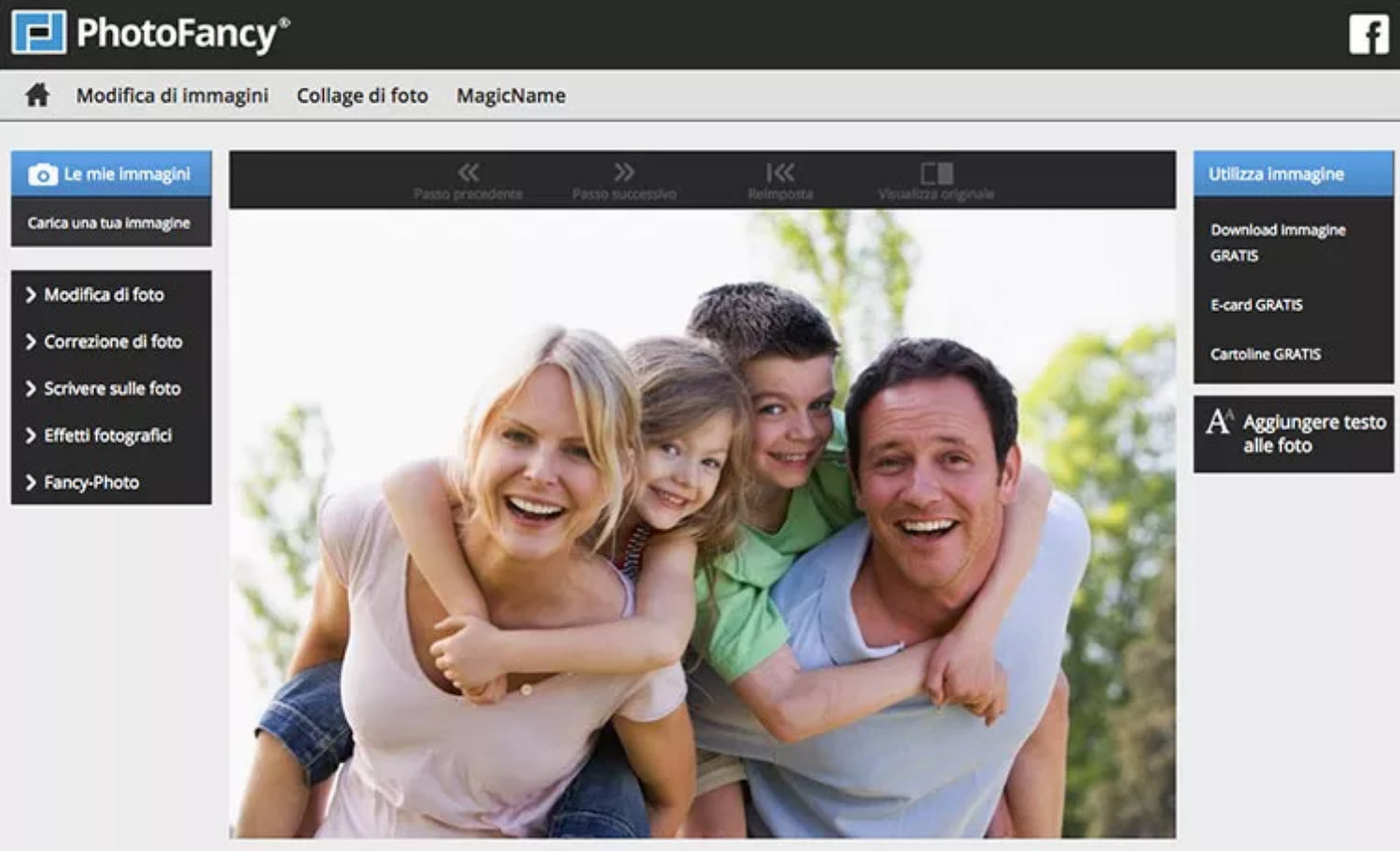The width and height of the screenshot is (1400, 851).
Task: Click the Passo successivo double-arrow icon
Action: [x=624, y=172]
